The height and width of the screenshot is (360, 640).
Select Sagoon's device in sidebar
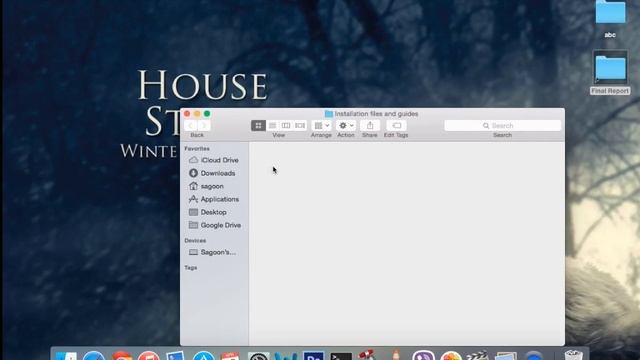pyautogui.click(x=214, y=252)
